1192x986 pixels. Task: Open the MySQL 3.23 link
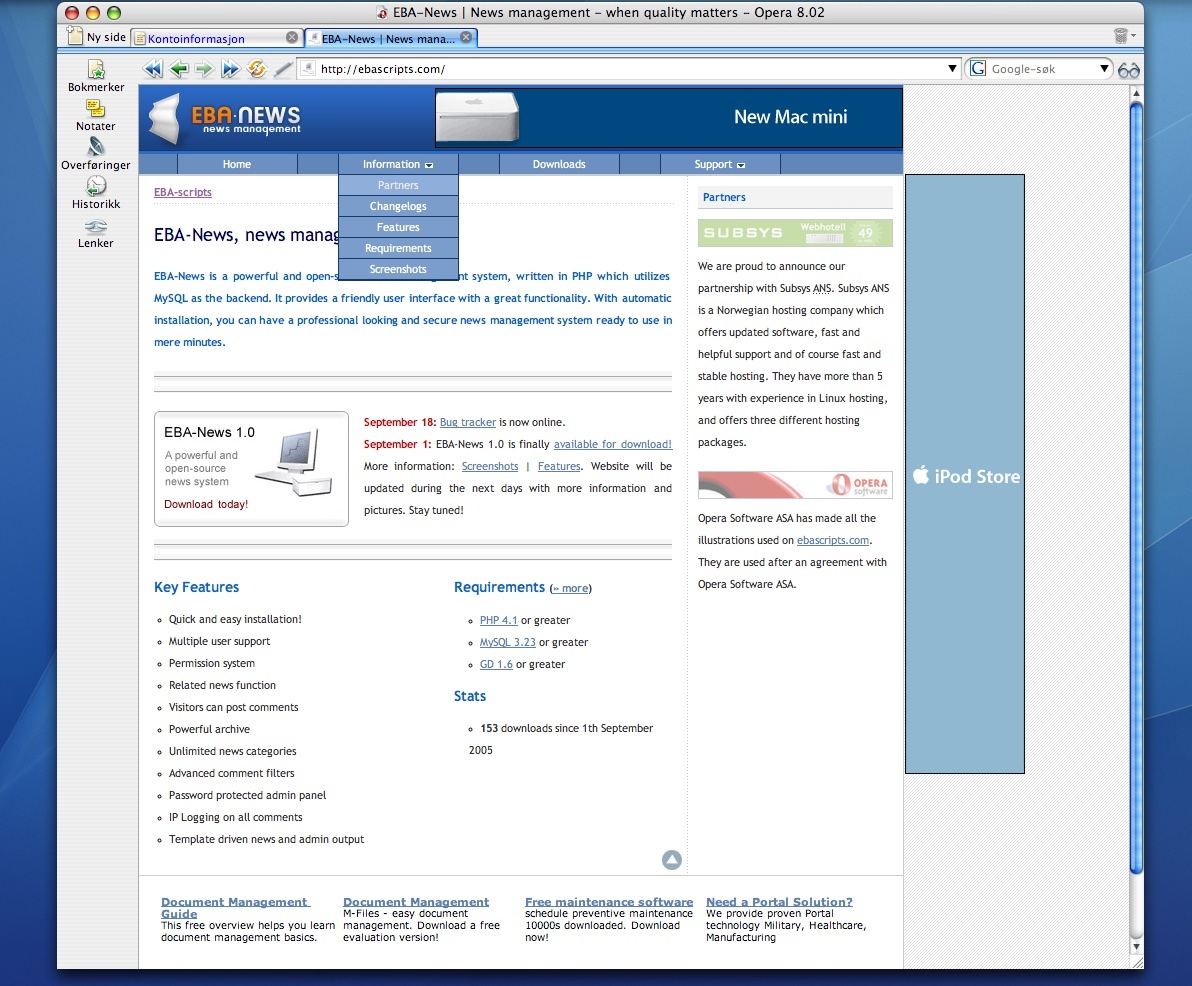507,642
